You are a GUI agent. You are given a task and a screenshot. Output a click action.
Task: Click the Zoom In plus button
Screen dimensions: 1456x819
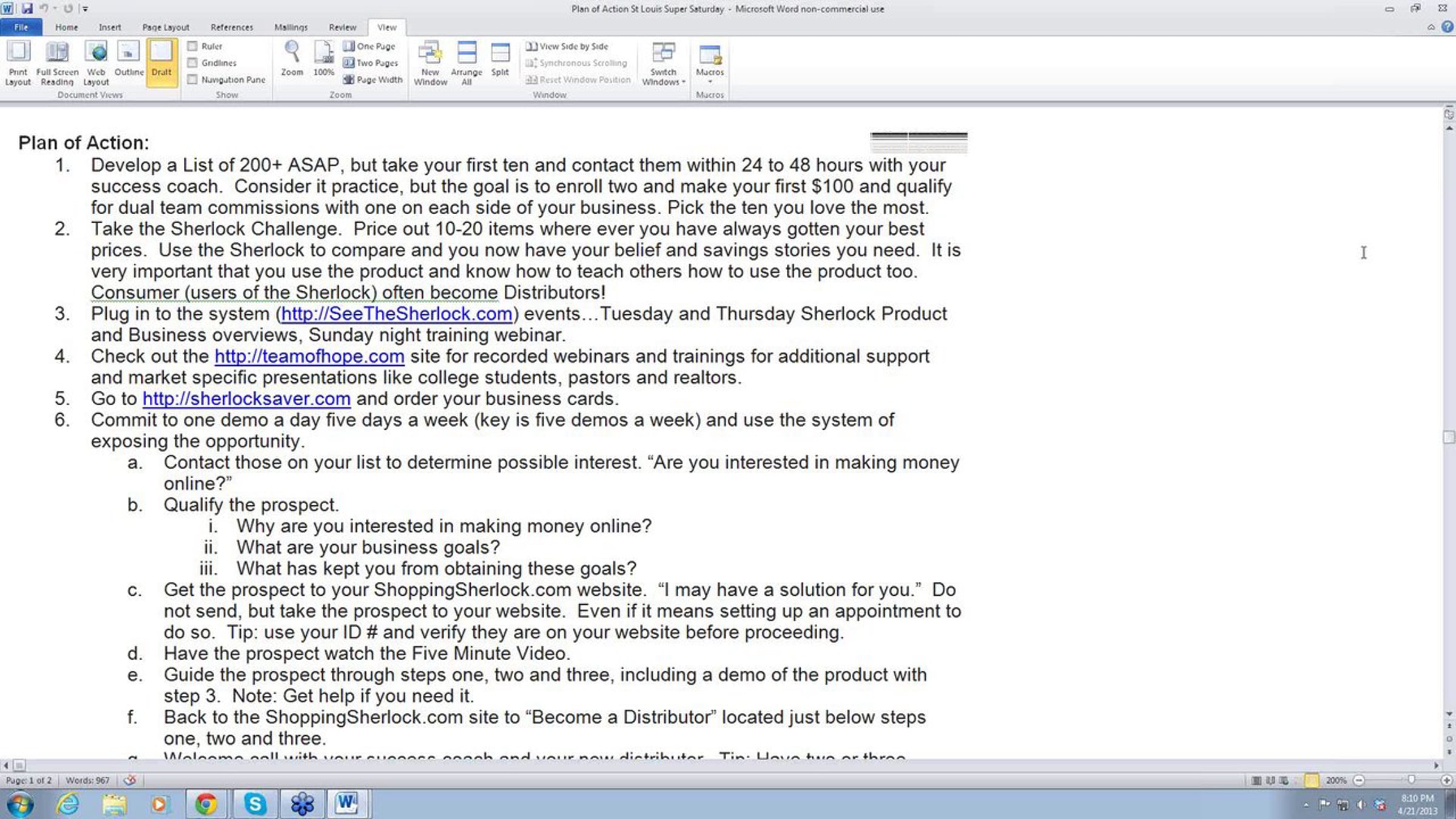pyautogui.click(x=1447, y=780)
